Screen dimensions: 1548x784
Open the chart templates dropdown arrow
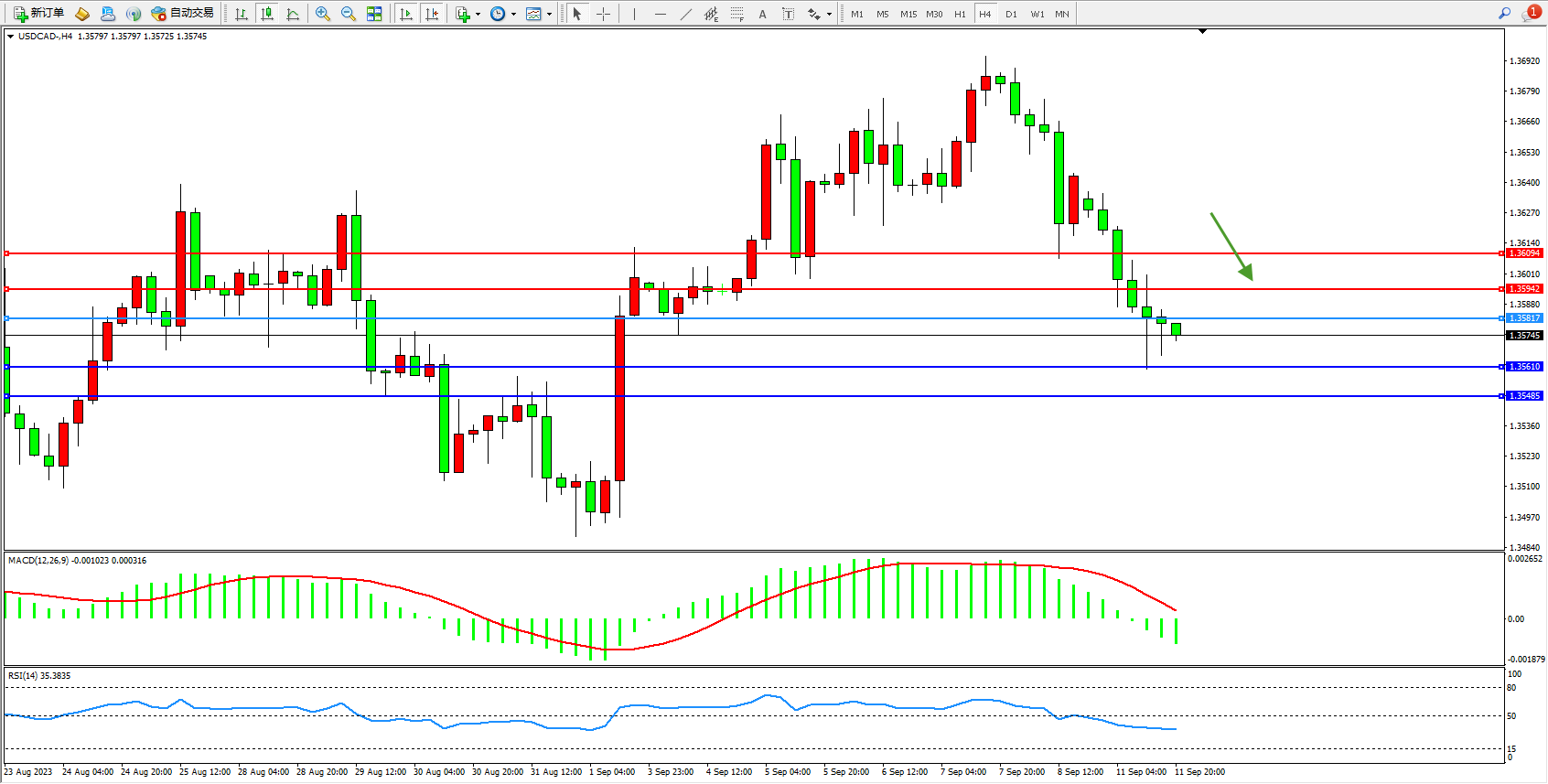549,14
